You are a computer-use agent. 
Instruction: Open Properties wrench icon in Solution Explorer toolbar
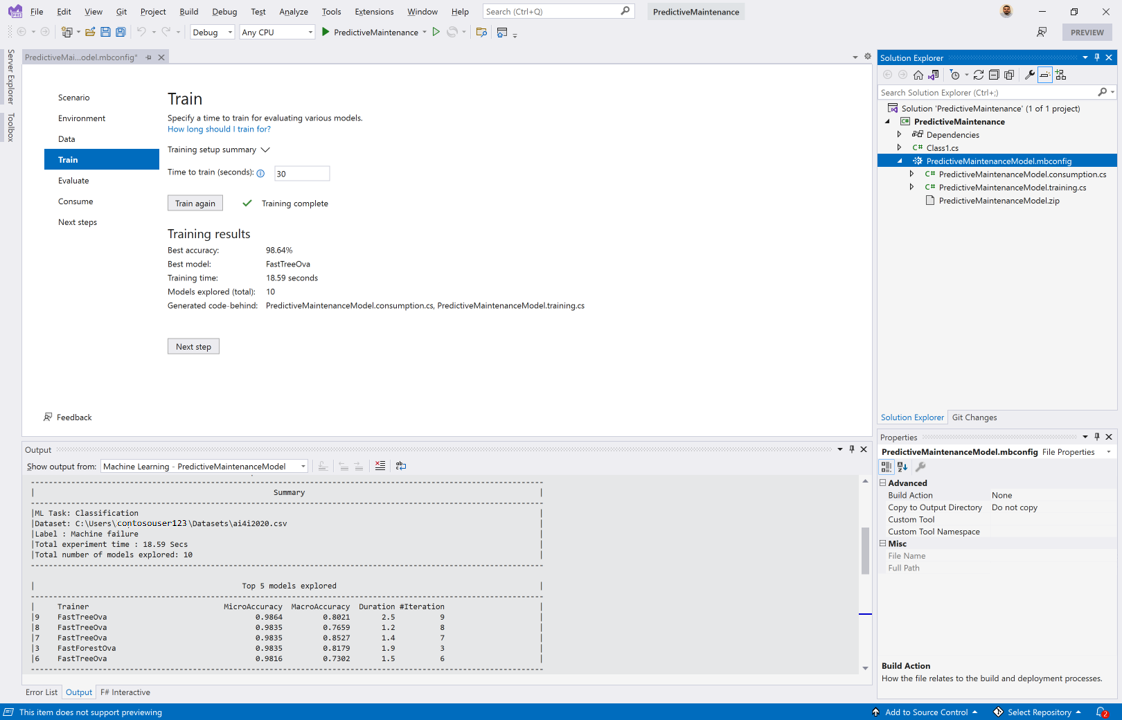coord(1029,75)
